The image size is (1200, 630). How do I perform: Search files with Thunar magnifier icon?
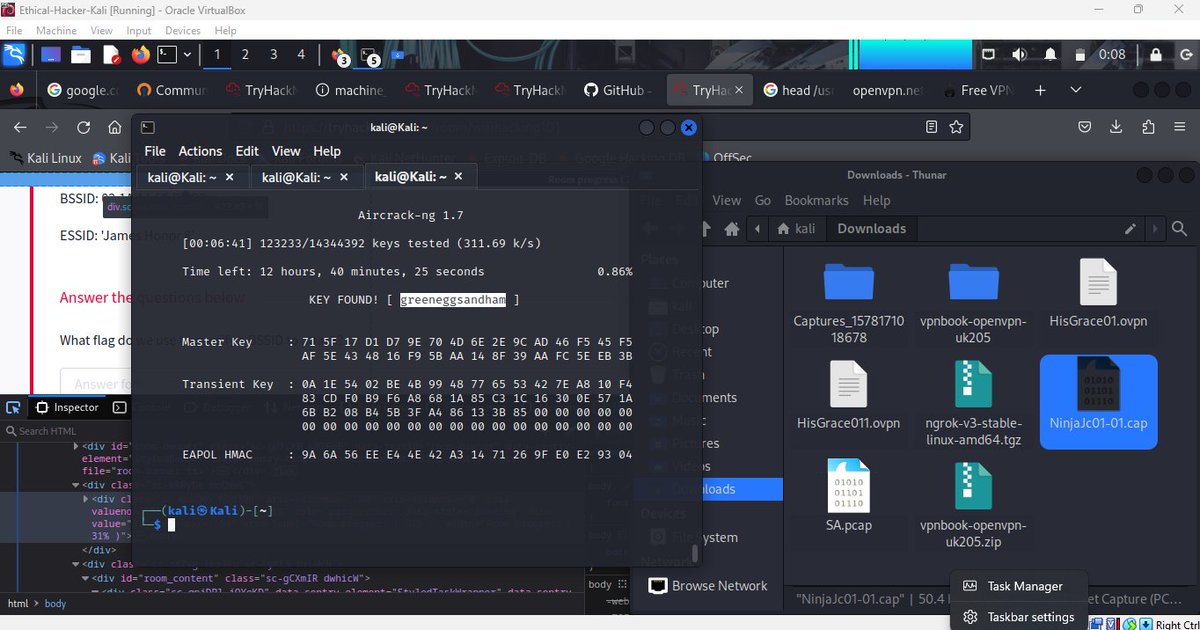1182,228
